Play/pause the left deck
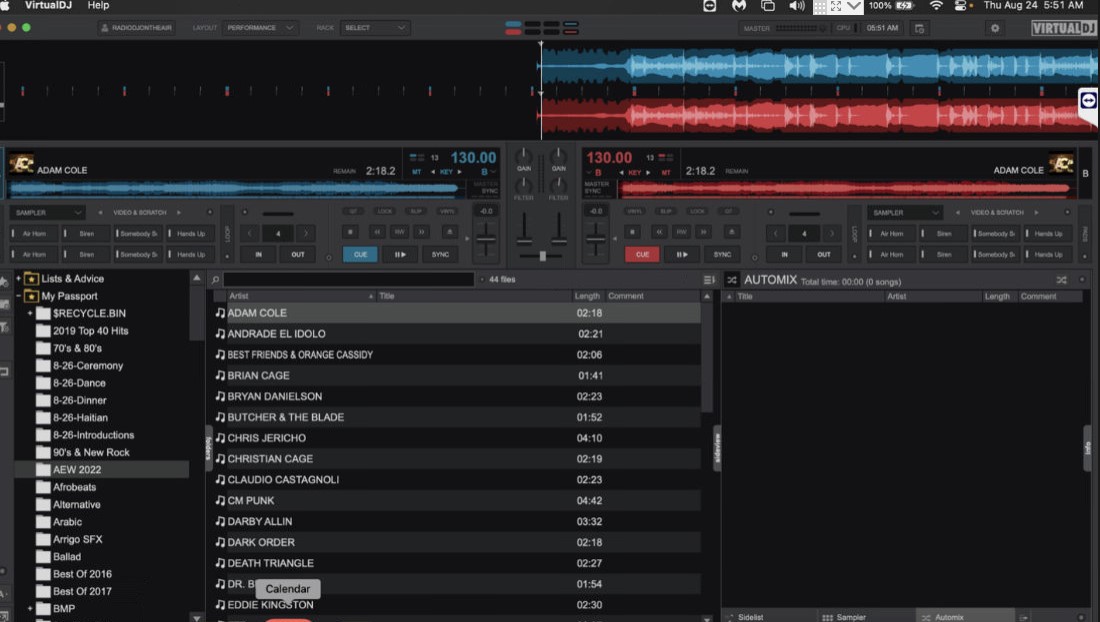Viewport: 1100px width, 622px height. tap(400, 255)
